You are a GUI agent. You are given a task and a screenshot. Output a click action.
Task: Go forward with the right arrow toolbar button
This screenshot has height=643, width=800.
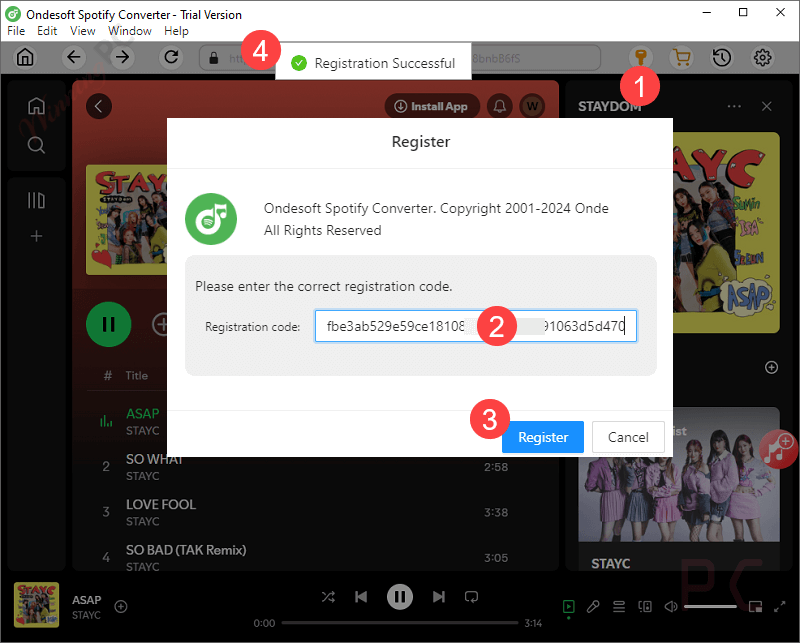[122, 57]
